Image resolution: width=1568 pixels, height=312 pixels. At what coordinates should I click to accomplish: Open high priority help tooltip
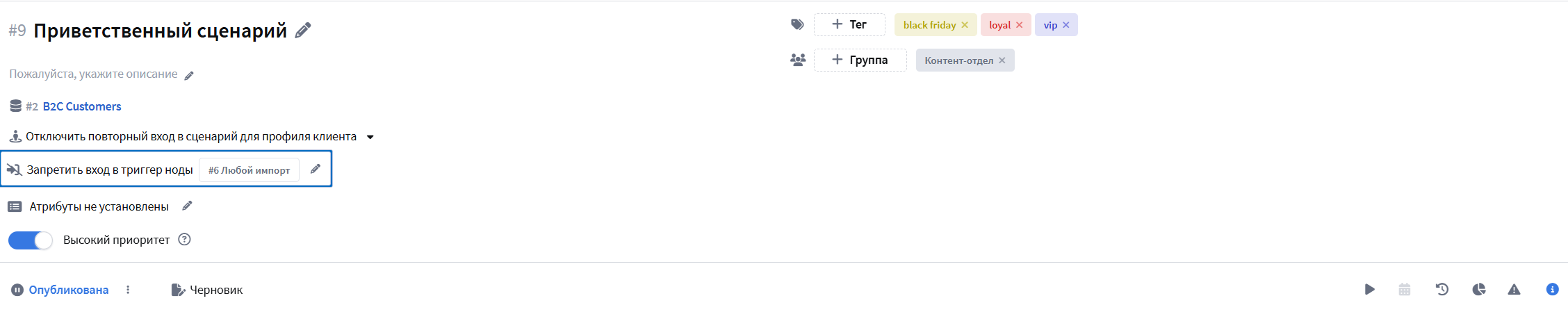tap(184, 239)
